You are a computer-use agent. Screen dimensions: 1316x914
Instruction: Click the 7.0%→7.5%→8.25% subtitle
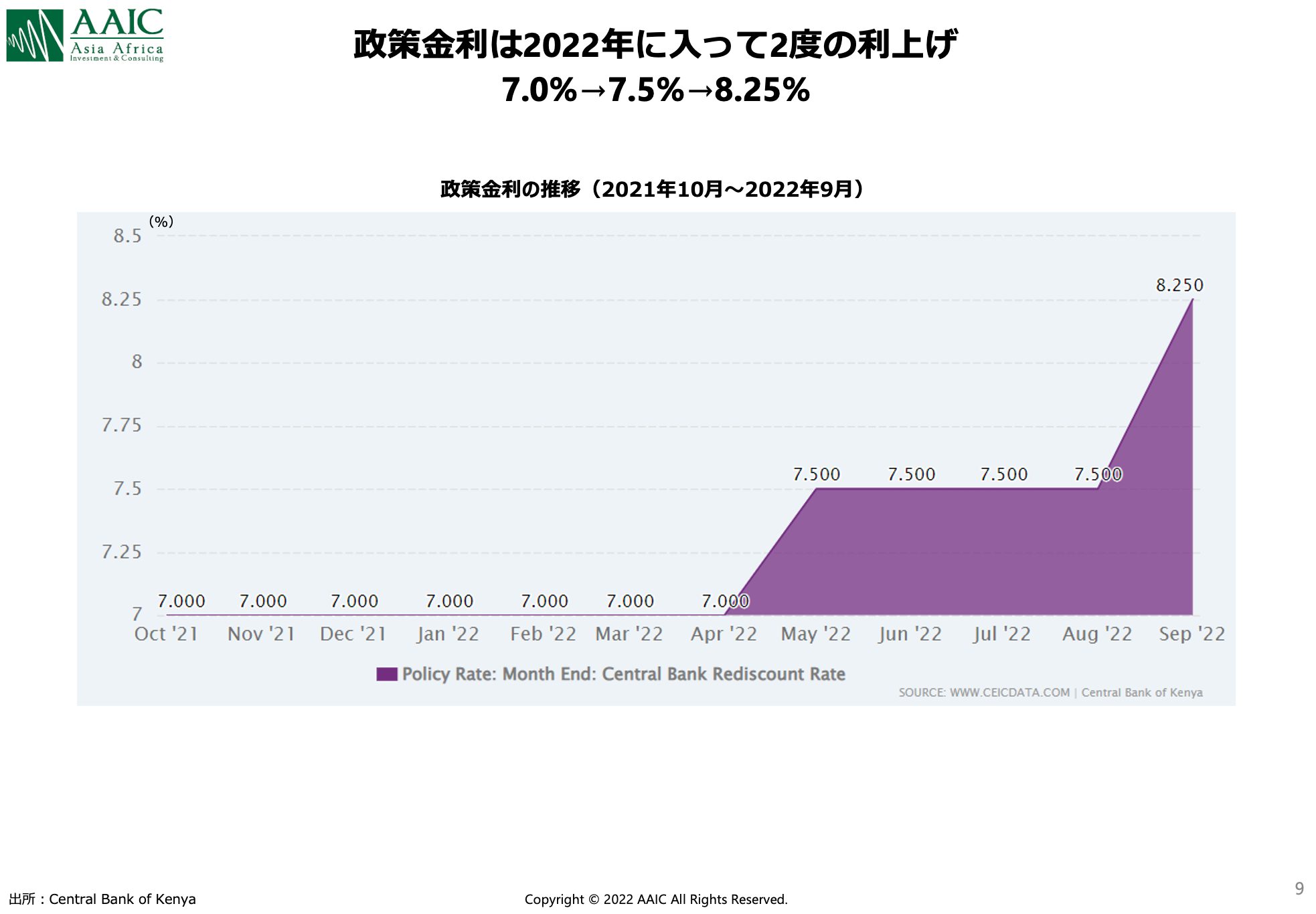coord(655,90)
